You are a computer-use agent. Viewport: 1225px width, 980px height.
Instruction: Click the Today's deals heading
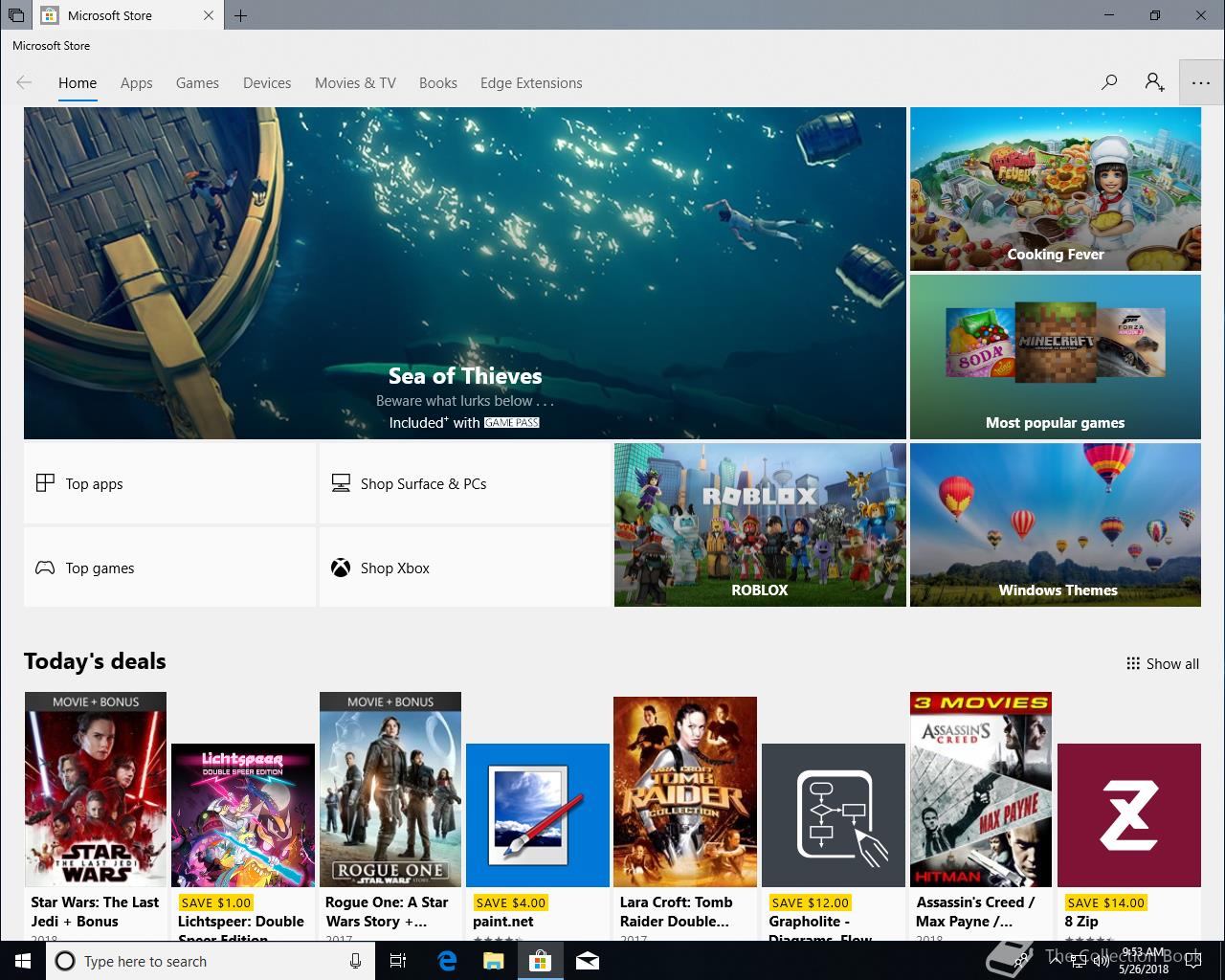click(x=95, y=661)
